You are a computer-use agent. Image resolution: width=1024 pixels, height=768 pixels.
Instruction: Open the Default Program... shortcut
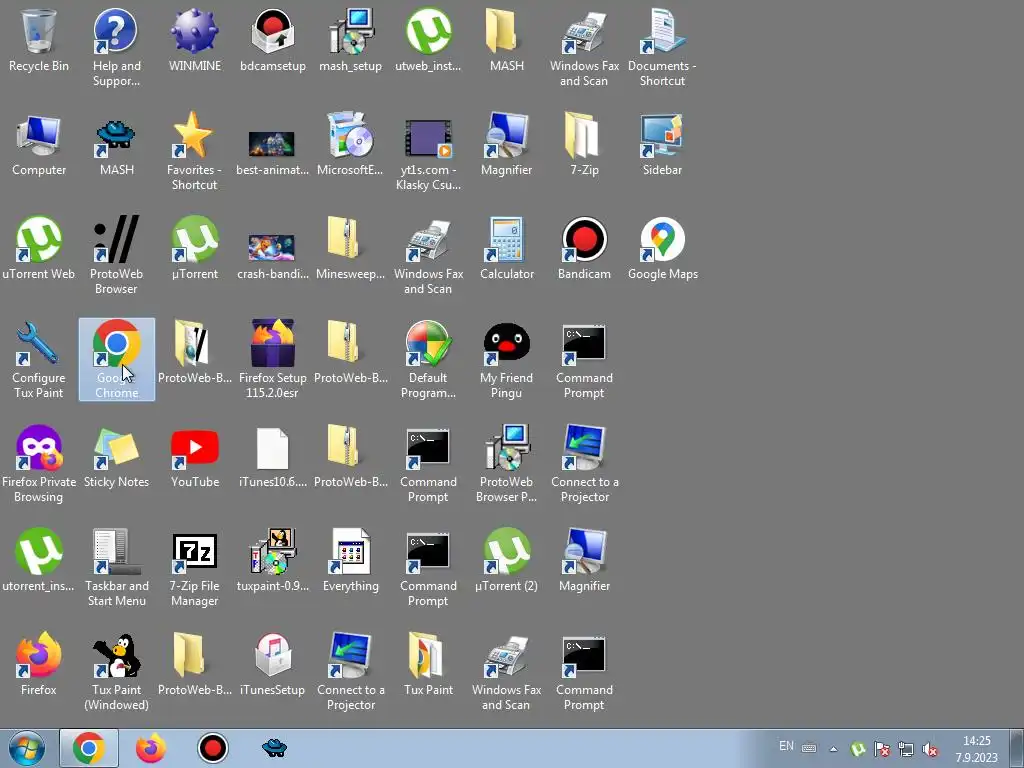click(428, 359)
